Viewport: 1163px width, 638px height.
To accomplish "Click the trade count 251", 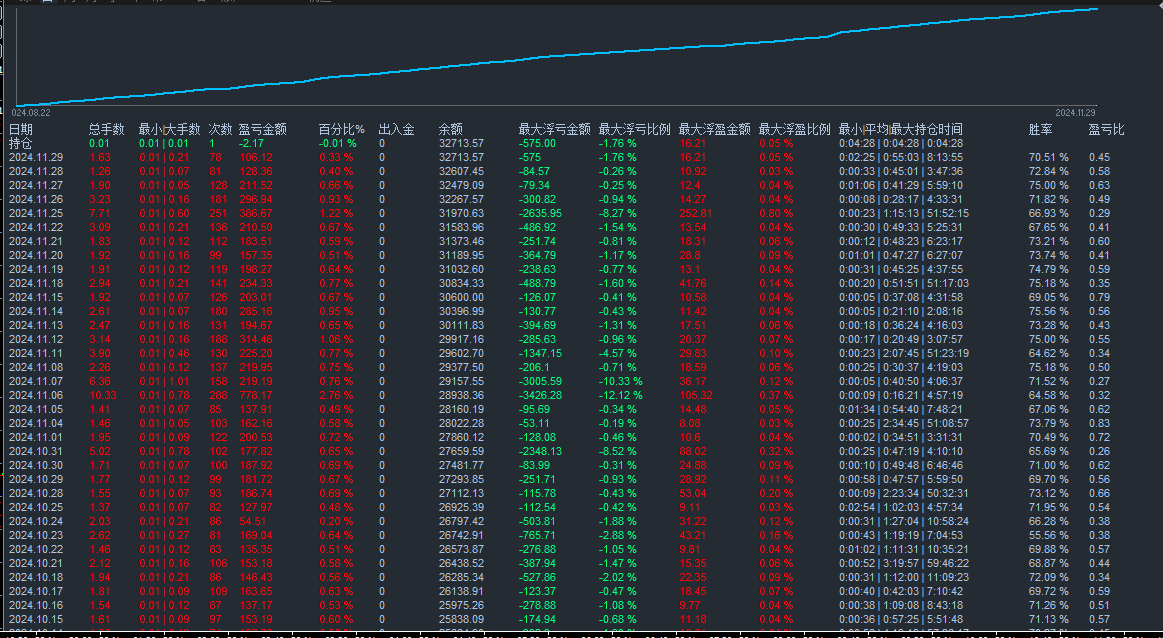I will 219,213.
